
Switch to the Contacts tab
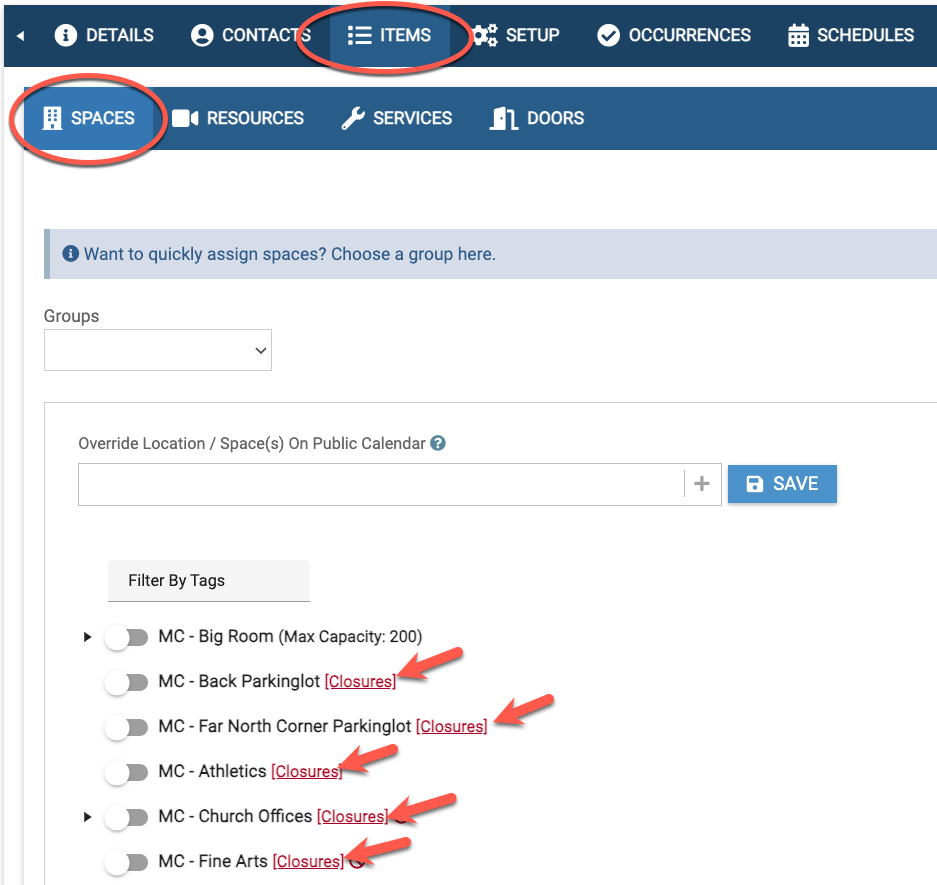tap(250, 35)
